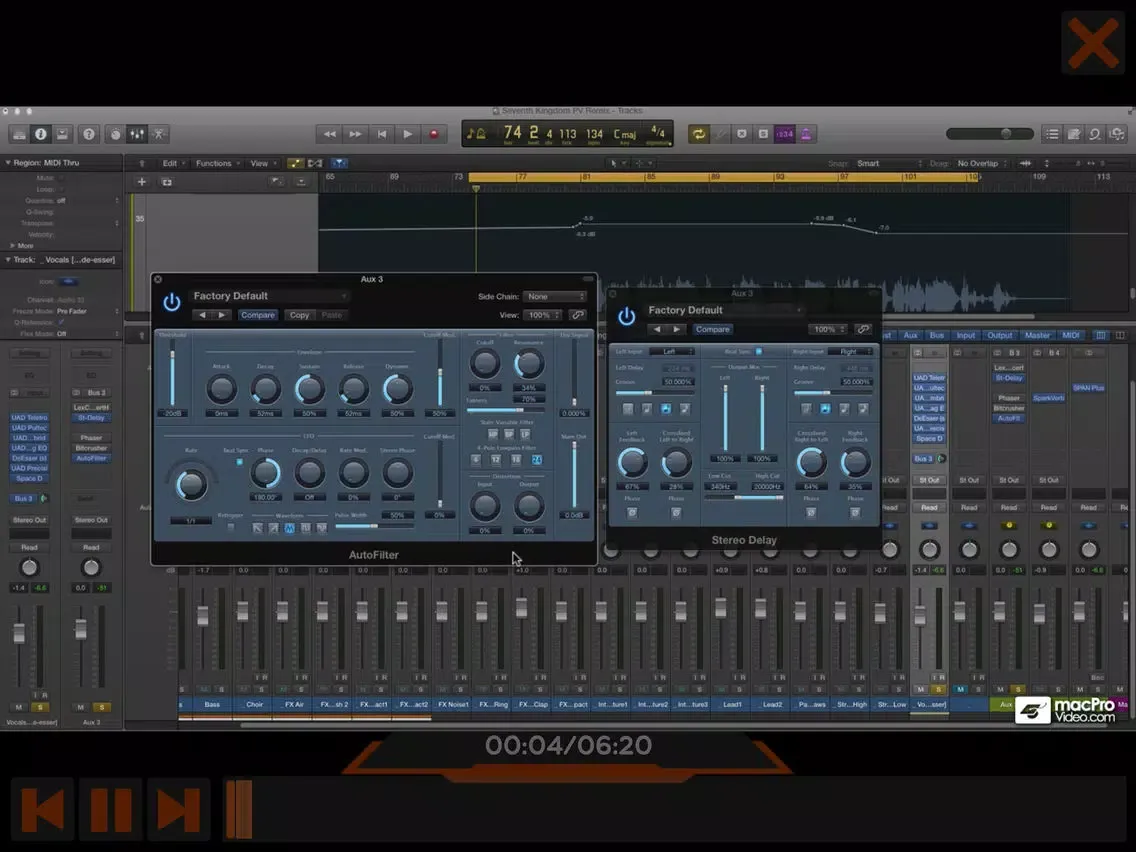
Task: Open the Freeze Mode Pre Fader dropdown
Action: (87, 311)
